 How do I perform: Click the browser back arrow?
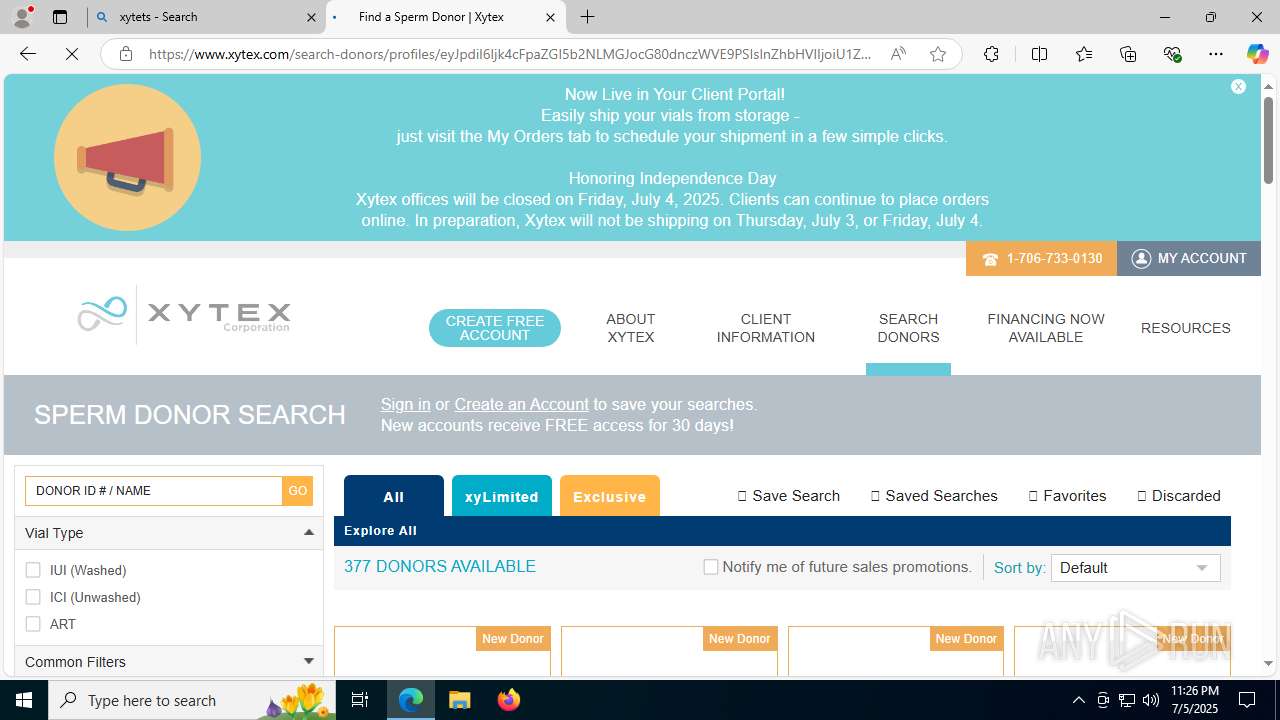click(28, 54)
